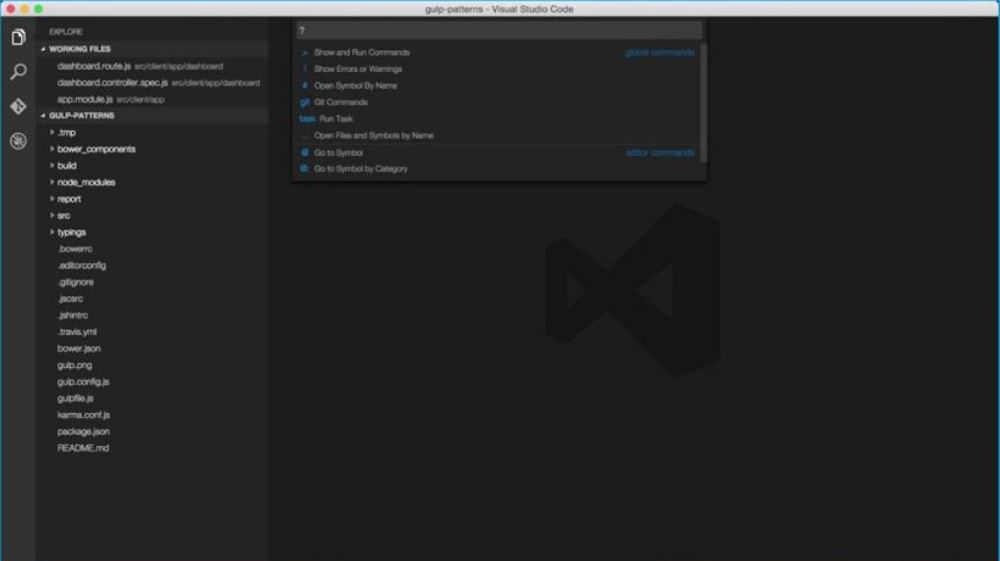Collapse the GULP-PATTERNS section
The height and width of the screenshot is (561, 1000).
coord(43,115)
